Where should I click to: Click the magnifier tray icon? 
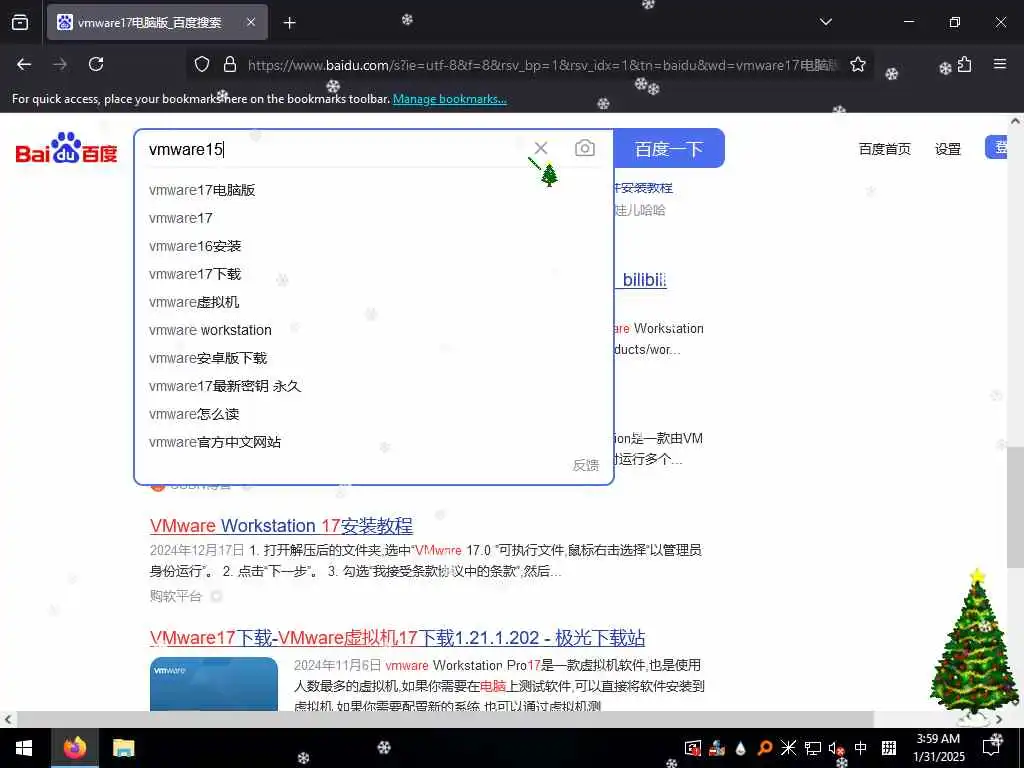(x=765, y=748)
